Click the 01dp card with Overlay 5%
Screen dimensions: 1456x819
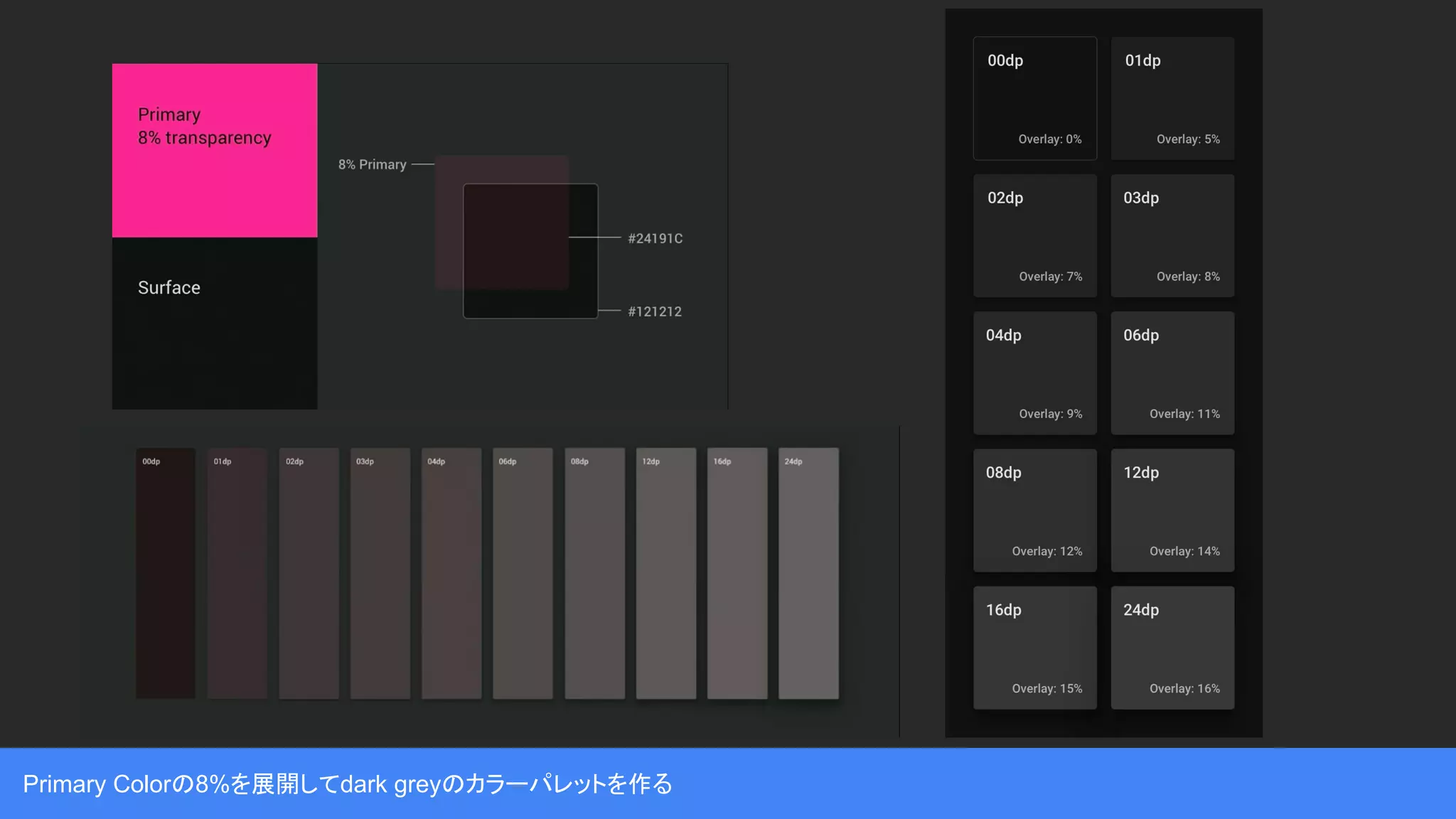click(x=1173, y=98)
